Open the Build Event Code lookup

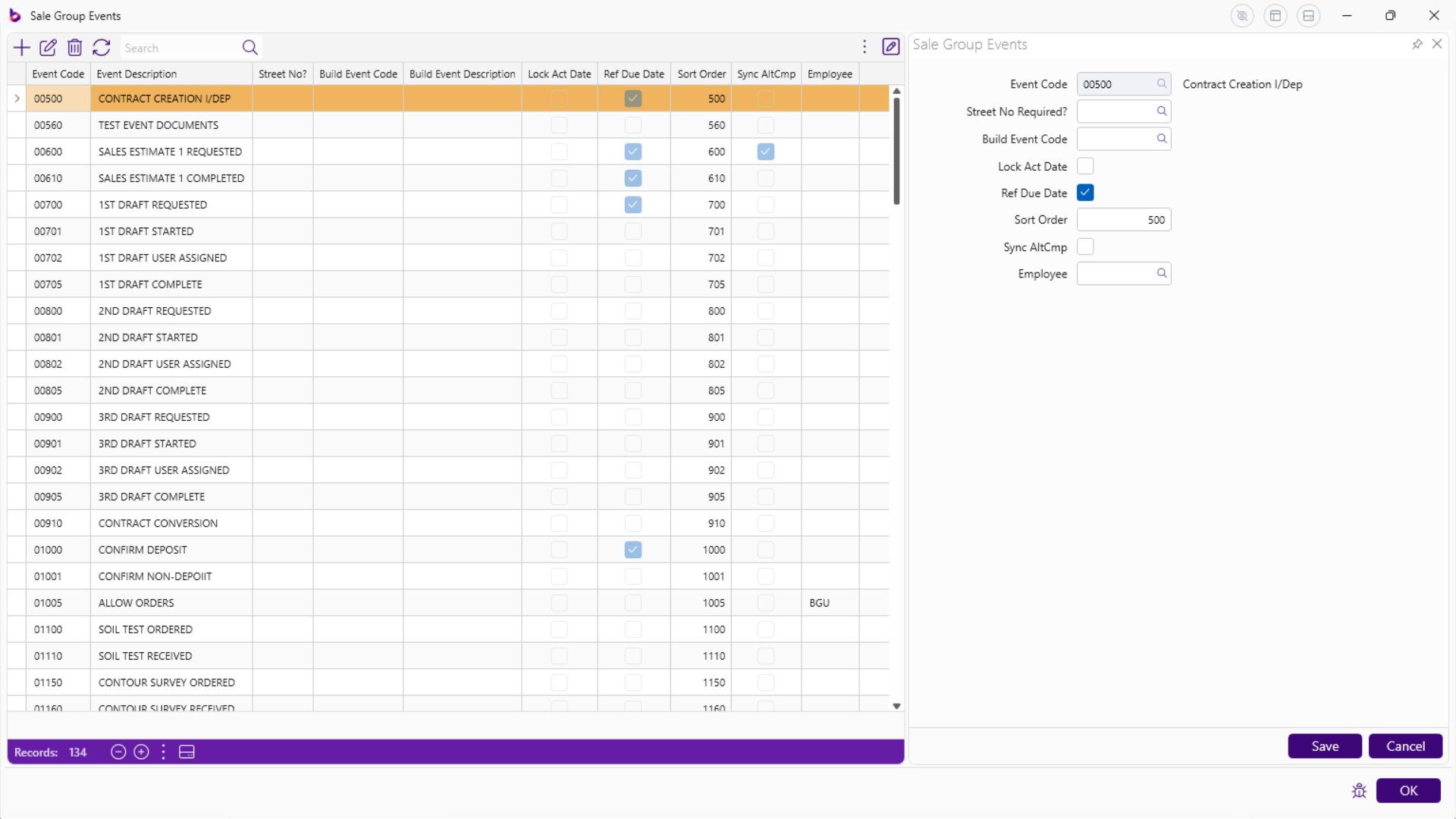tap(1161, 139)
